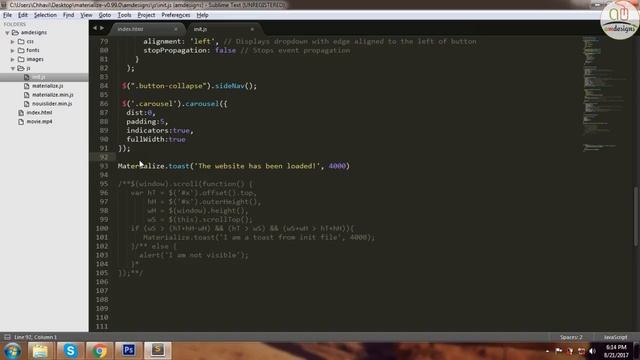Open materialize.js in the sidebar
Viewport: 640px width, 360px height.
(x=47, y=86)
